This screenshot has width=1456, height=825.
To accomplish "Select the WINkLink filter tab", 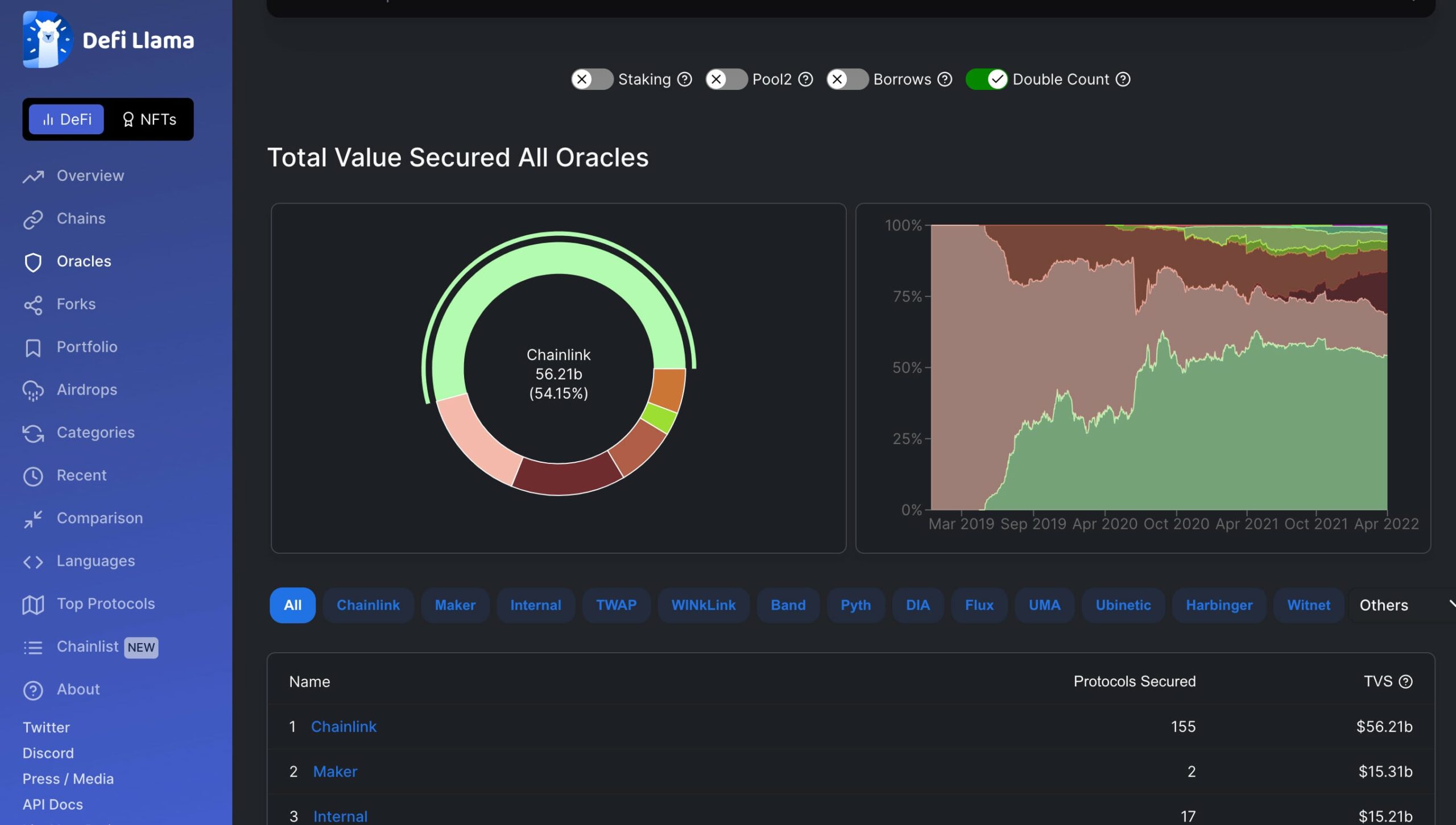I will pos(704,605).
